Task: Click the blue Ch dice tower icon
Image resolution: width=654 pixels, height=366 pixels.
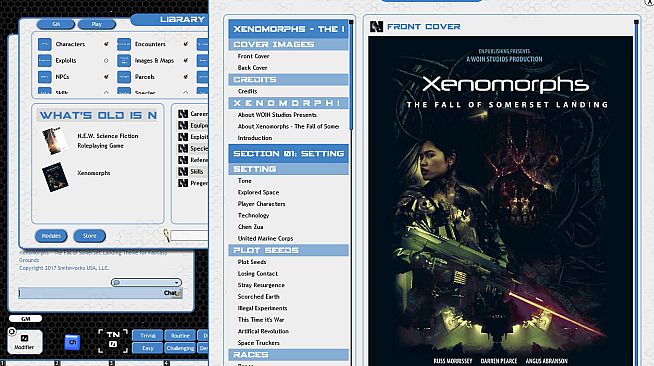Action: tap(73, 342)
